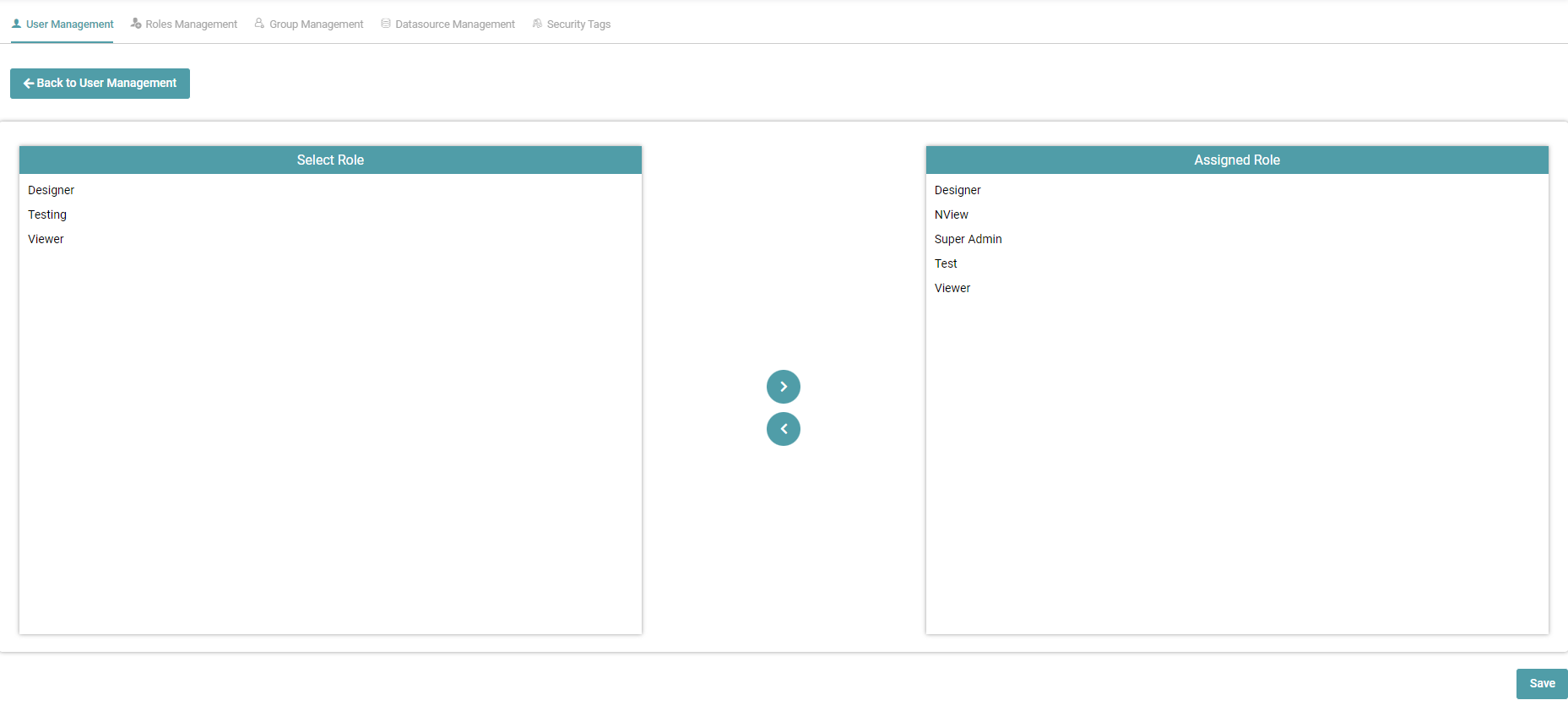This screenshot has width=1568, height=711.
Task: Switch to Datasource Management tab
Action: [454, 24]
